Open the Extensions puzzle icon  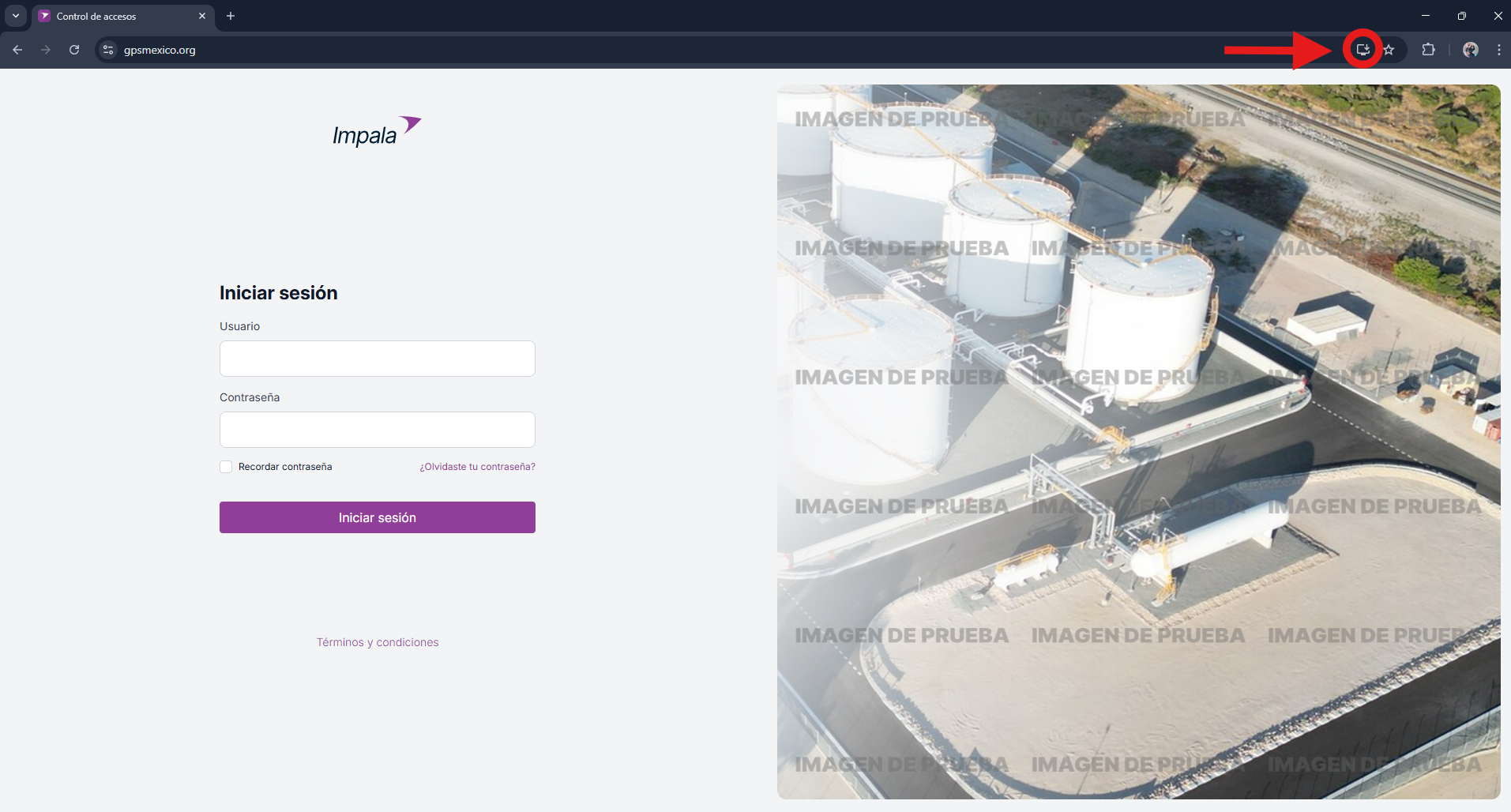1428,50
